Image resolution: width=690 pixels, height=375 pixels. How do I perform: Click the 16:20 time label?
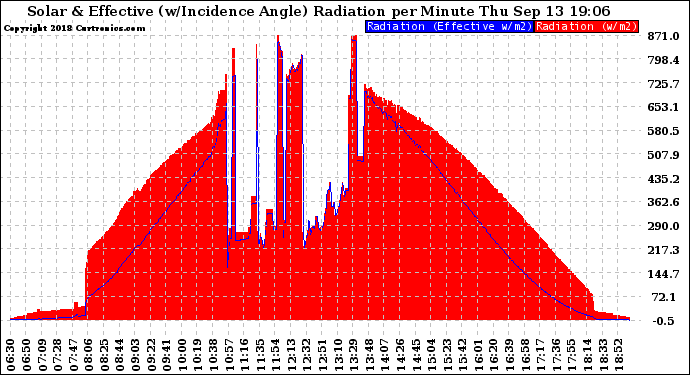pos(494,355)
